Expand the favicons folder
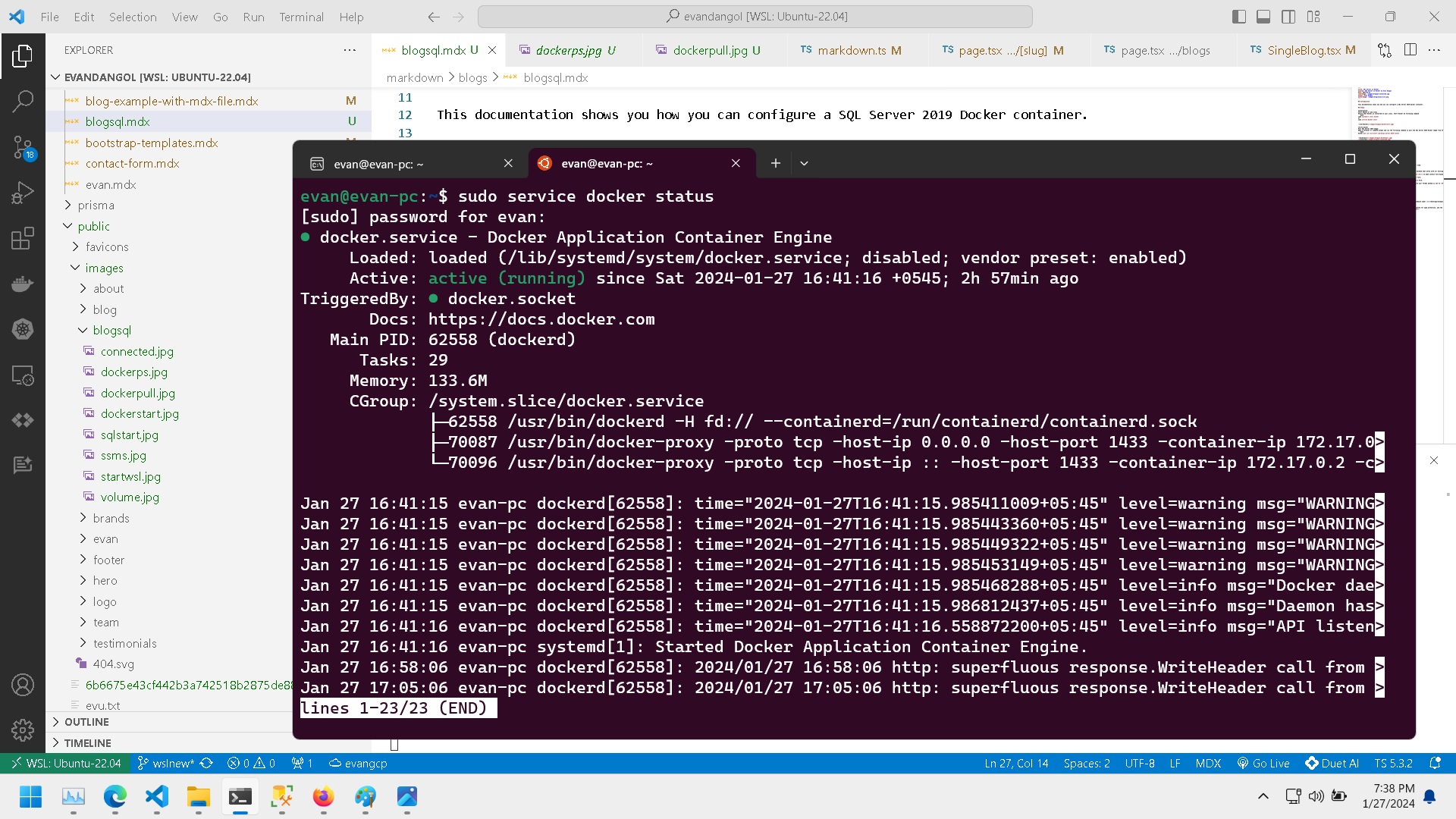The image size is (1456, 819). (x=107, y=247)
